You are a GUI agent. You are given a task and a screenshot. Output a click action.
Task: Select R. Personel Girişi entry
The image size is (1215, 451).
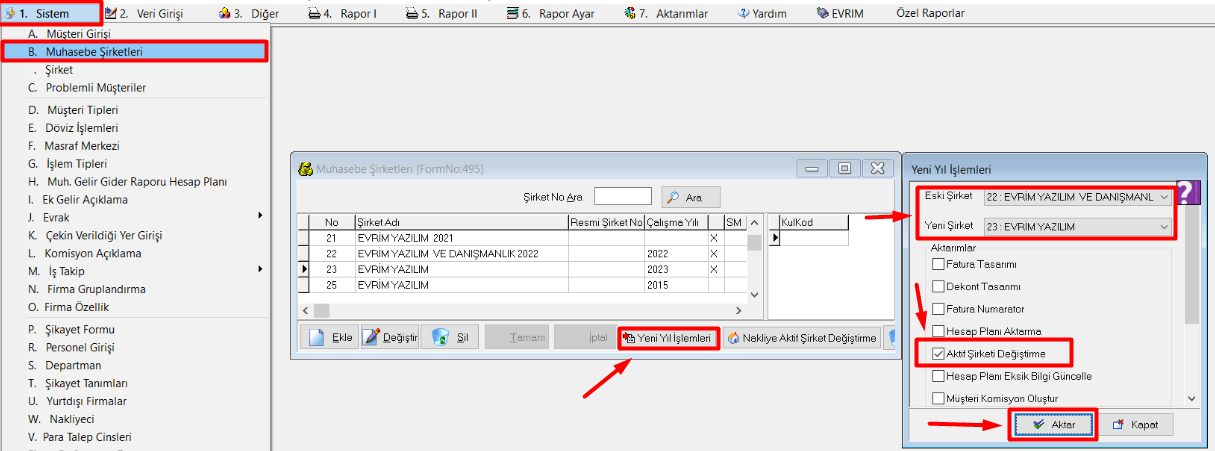coord(135,347)
